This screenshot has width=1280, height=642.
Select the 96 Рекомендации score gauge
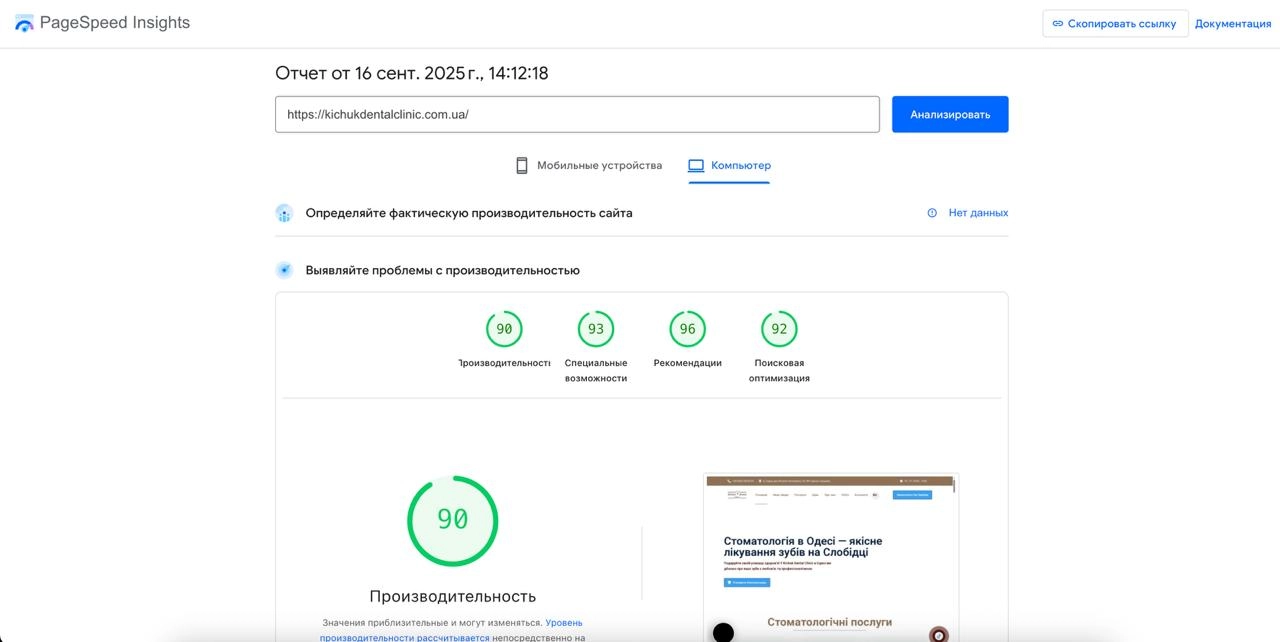(x=688, y=329)
